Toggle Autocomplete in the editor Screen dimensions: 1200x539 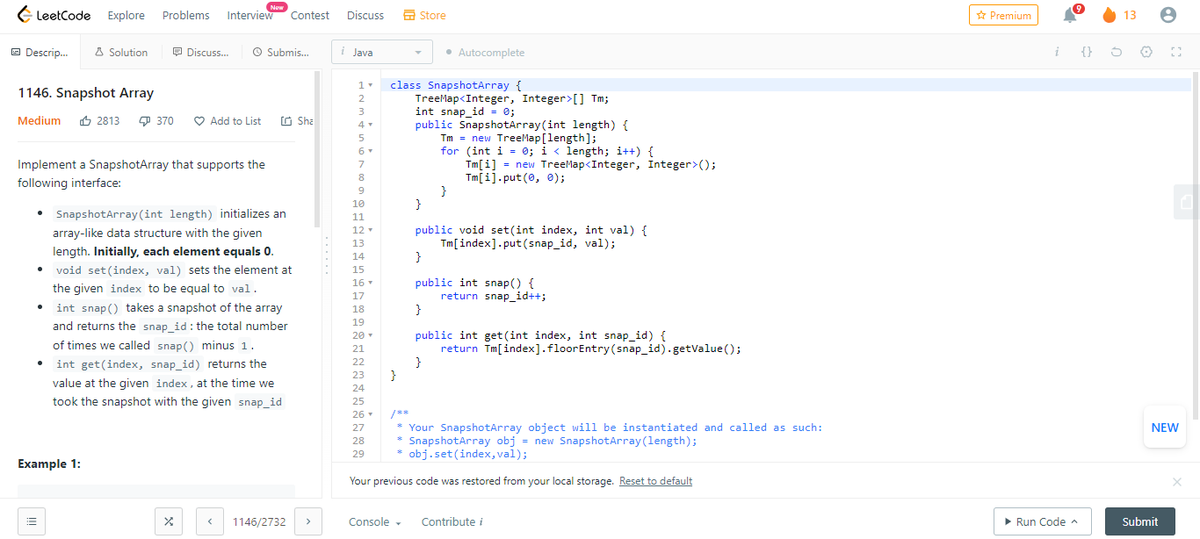pyautogui.click(x=484, y=52)
